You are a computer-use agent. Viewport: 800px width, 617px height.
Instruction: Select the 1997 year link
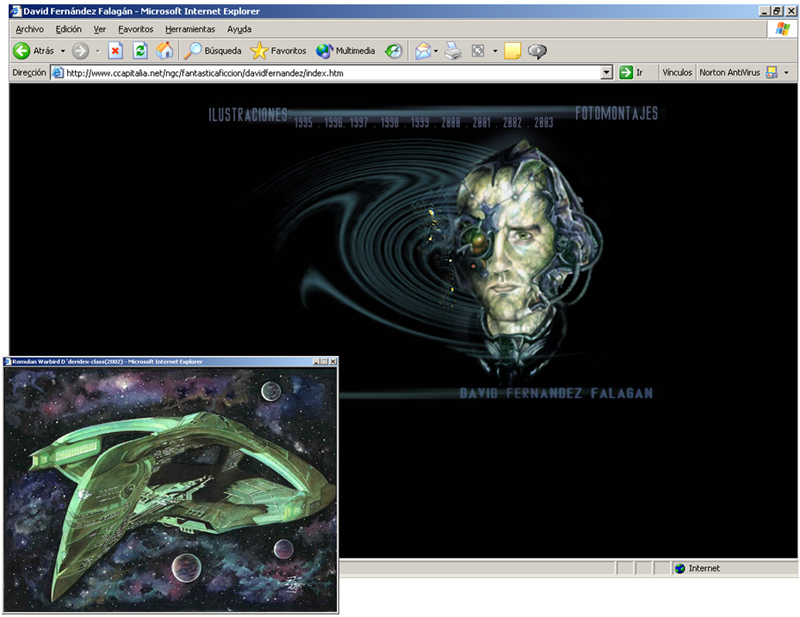pos(359,122)
